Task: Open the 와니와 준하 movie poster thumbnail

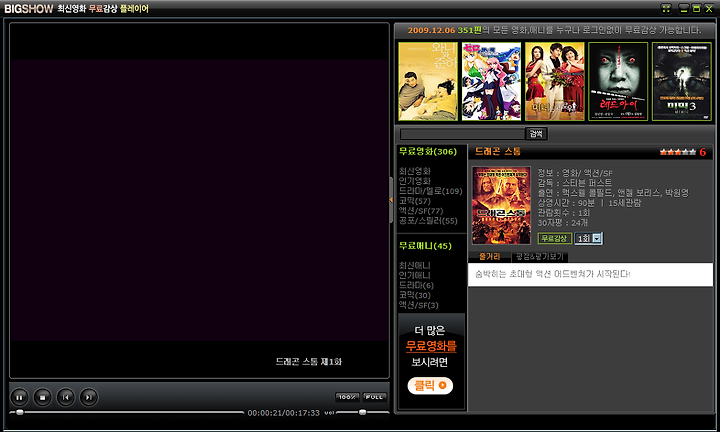Action: click(x=428, y=81)
